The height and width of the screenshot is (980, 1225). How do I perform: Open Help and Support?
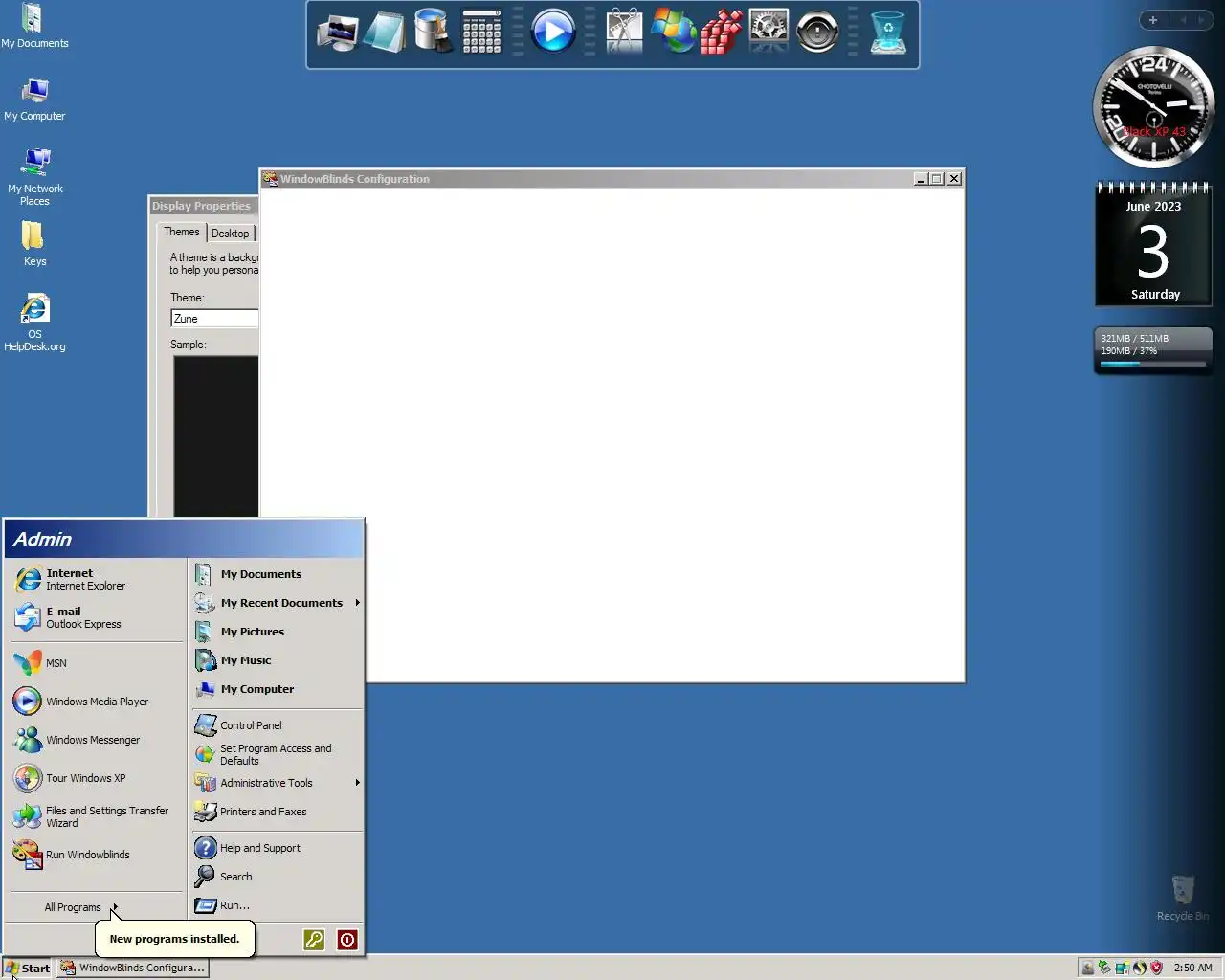coord(278,847)
